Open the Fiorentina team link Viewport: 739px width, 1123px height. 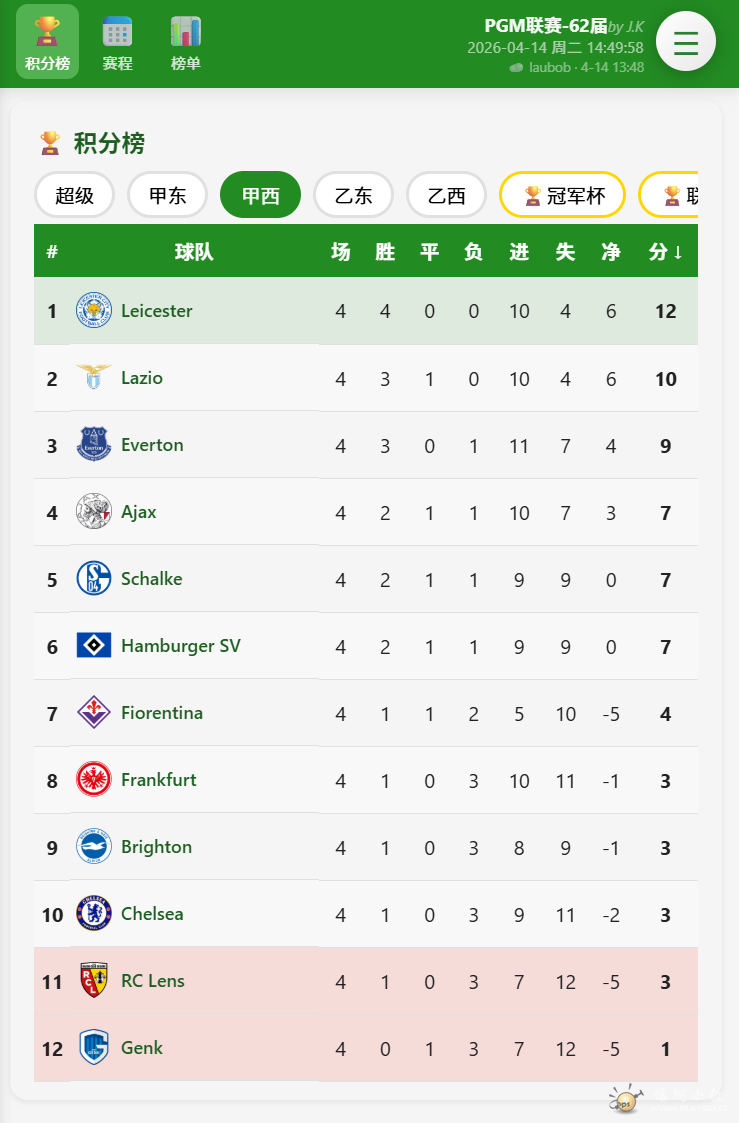(162, 713)
